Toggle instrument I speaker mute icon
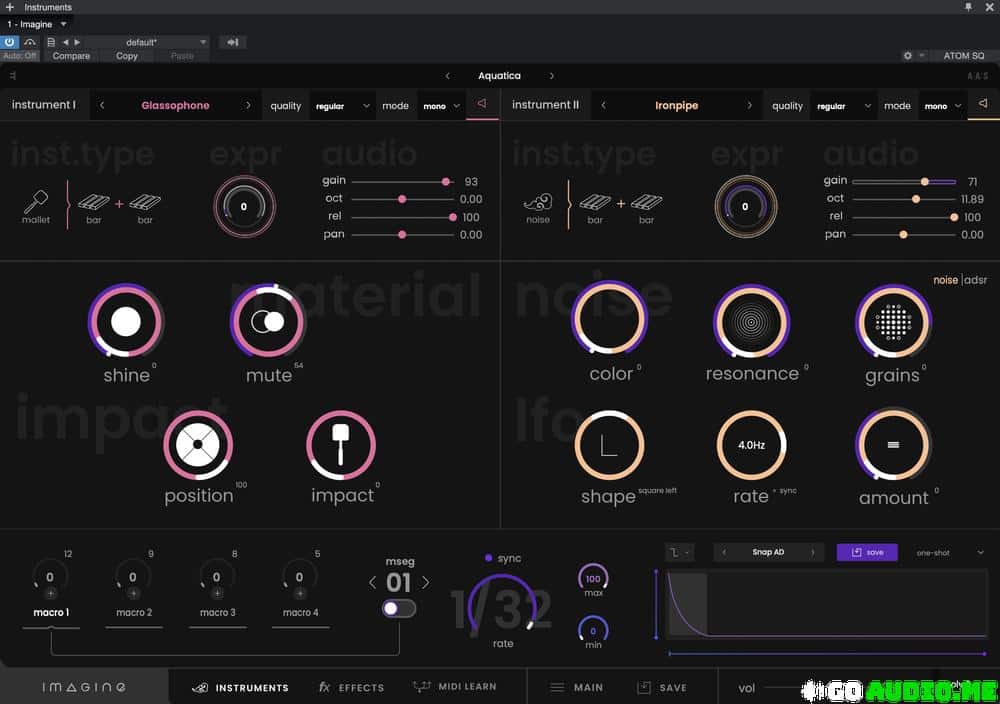Viewport: 1000px width, 704px height. pos(482,104)
